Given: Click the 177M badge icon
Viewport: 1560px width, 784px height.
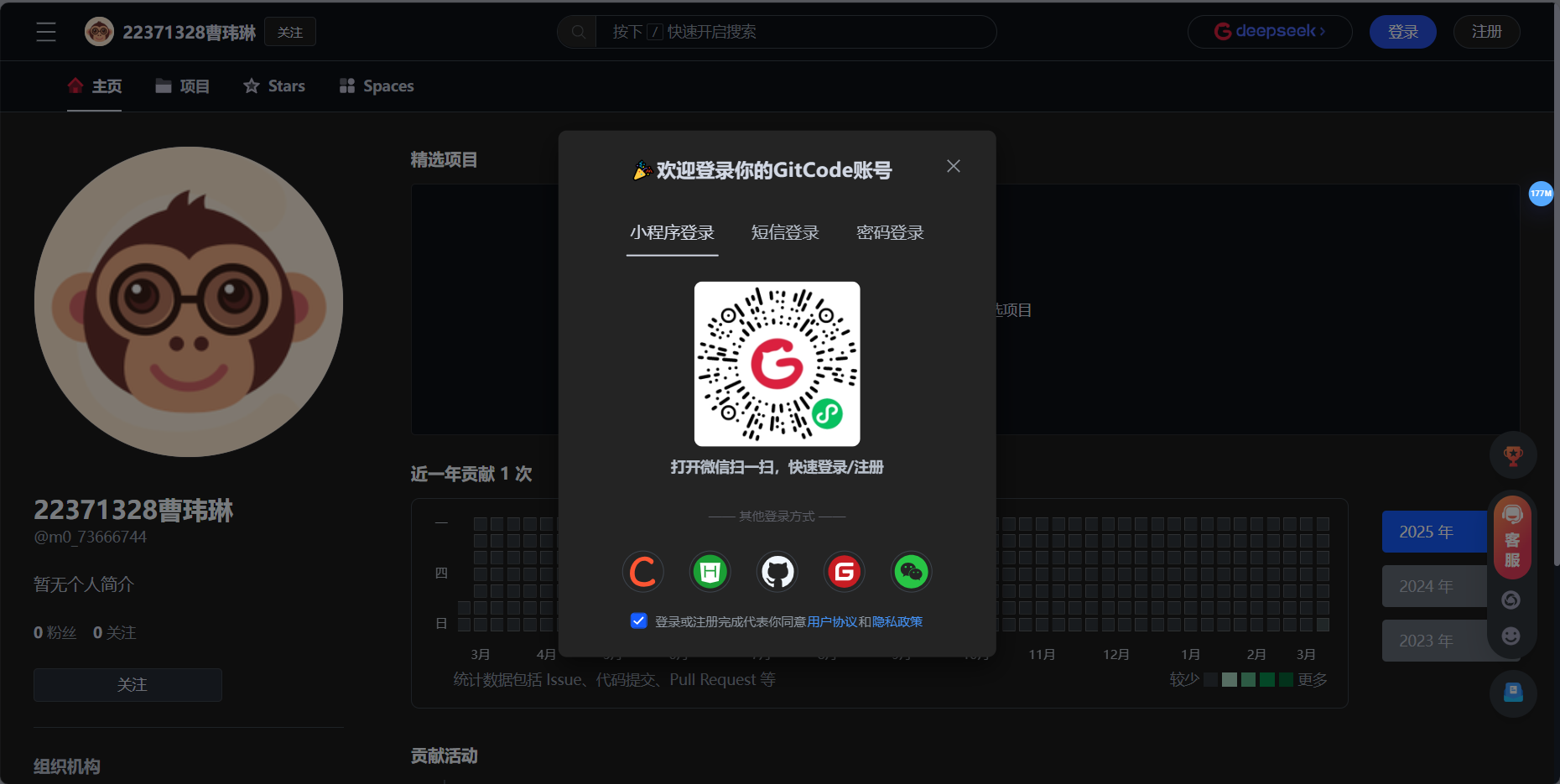Looking at the screenshot, I should 1541,194.
